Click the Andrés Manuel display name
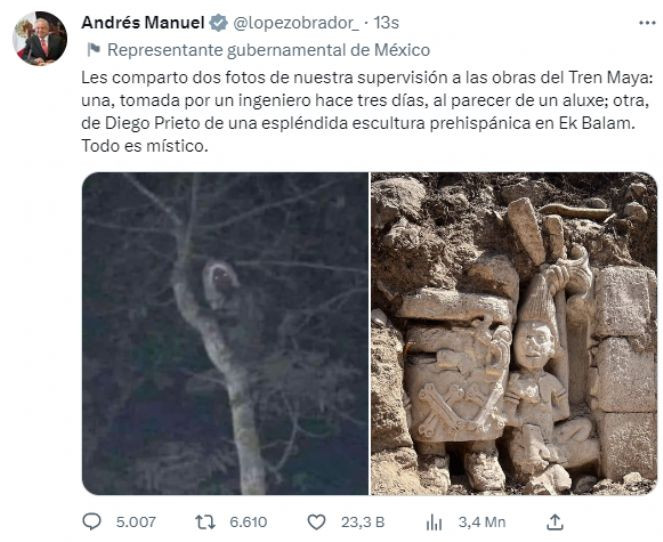Screen dimensions: 663x542 pyautogui.click(x=142, y=23)
